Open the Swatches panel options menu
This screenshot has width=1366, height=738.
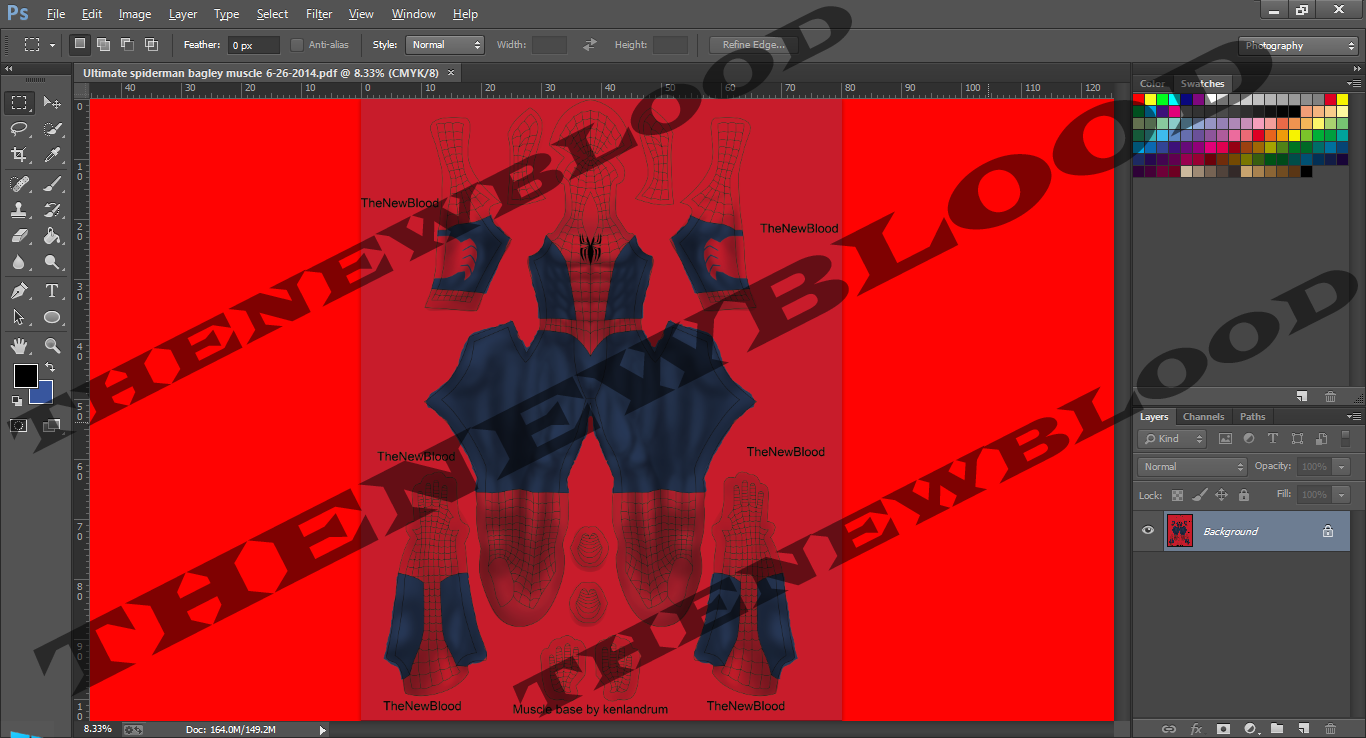coord(1354,84)
